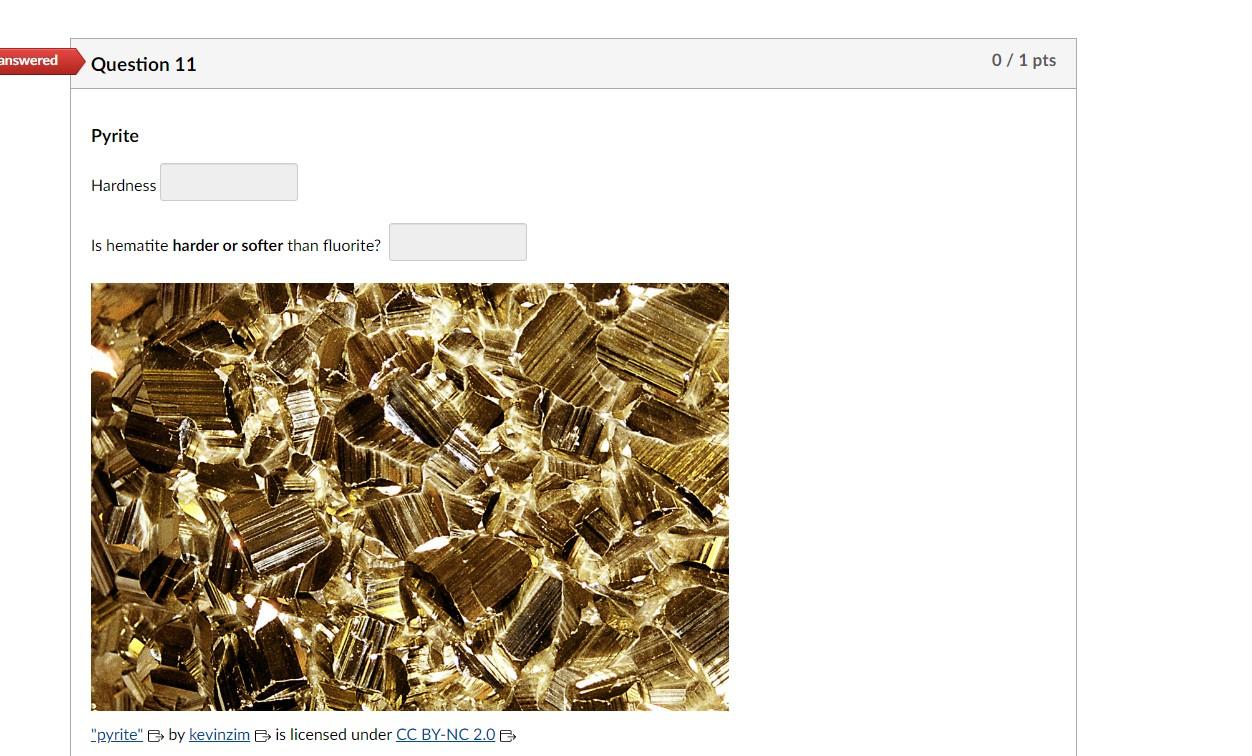Click external-link icon after "pyrite" link
Image resolution: width=1252 pixels, height=756 pixels.
point(156,736)
